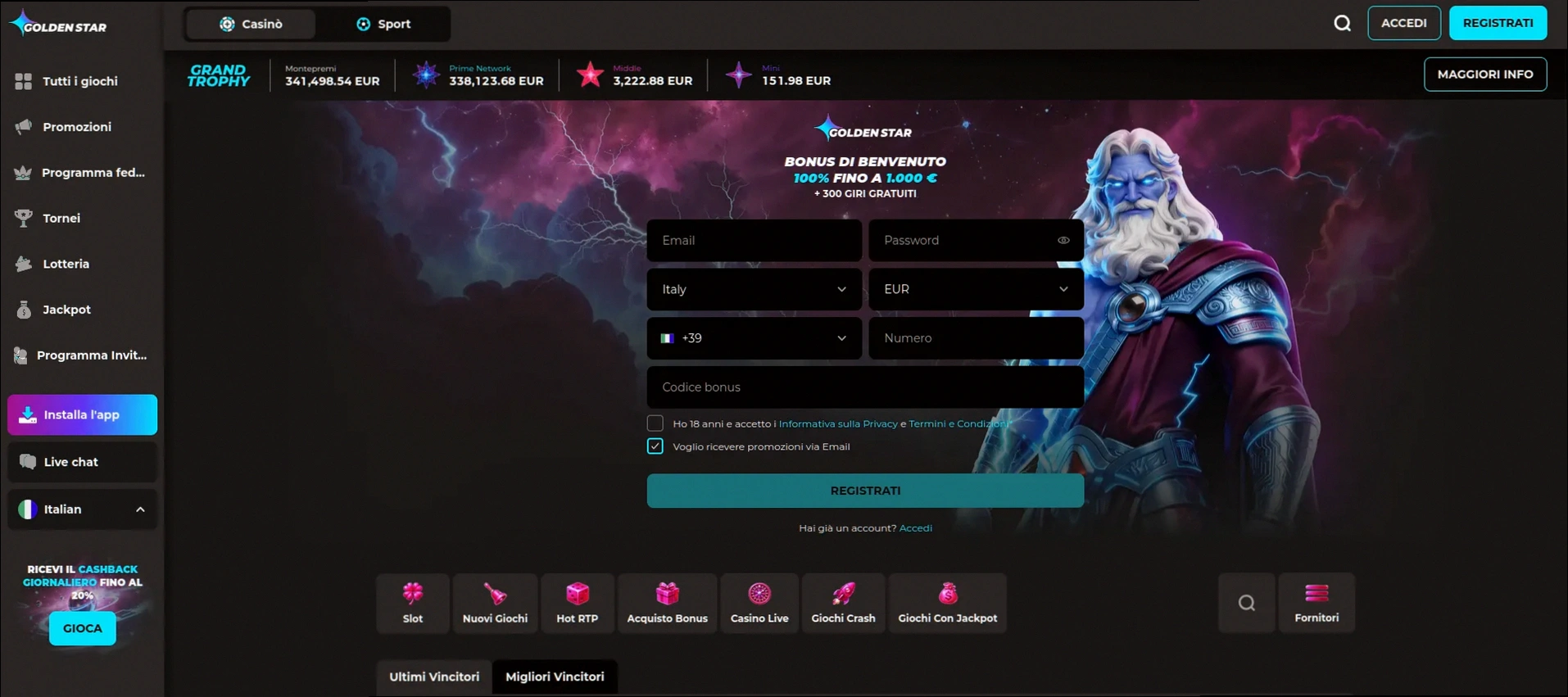Image resolution: width=1568 pixels, height=697 pixels.
Task: Switch to the Sport tab
Action: [383, 24]
